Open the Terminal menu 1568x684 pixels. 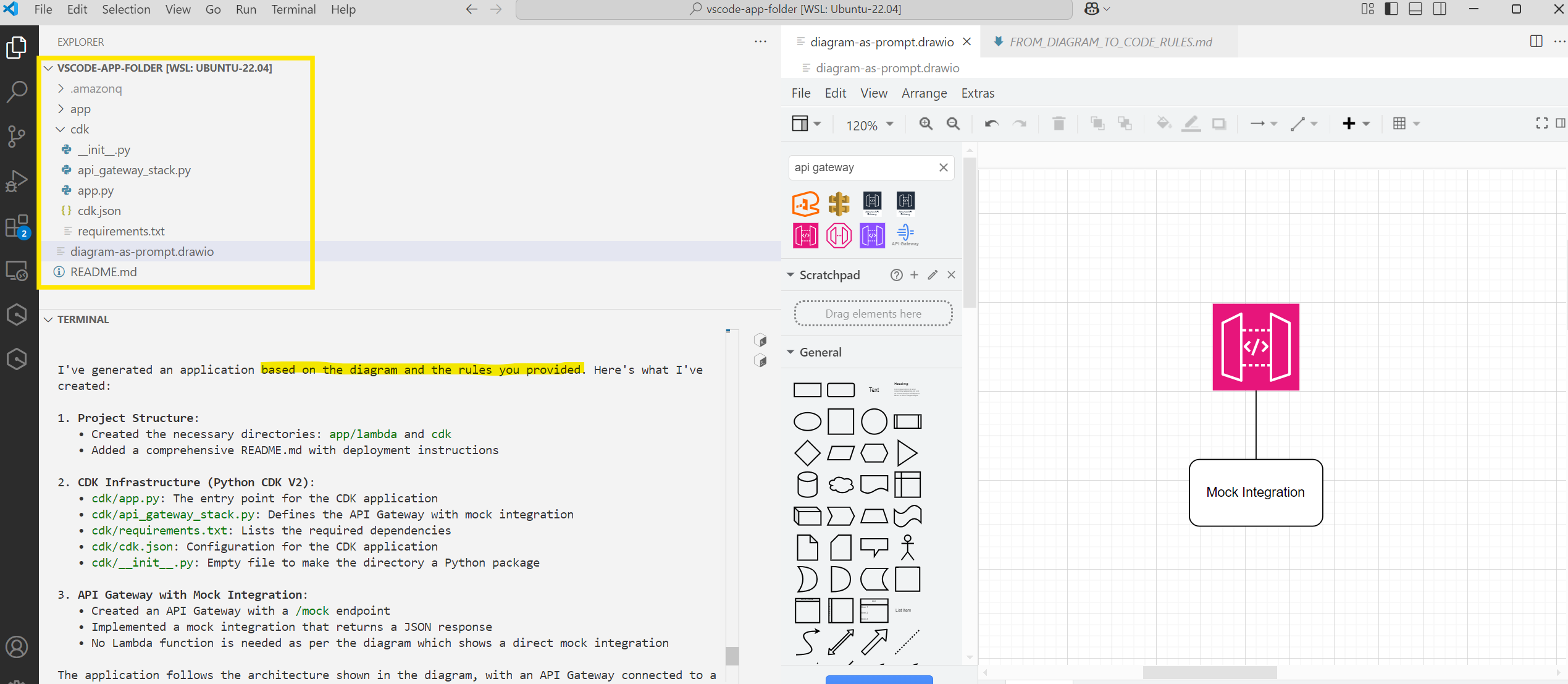tap(293, 9)
